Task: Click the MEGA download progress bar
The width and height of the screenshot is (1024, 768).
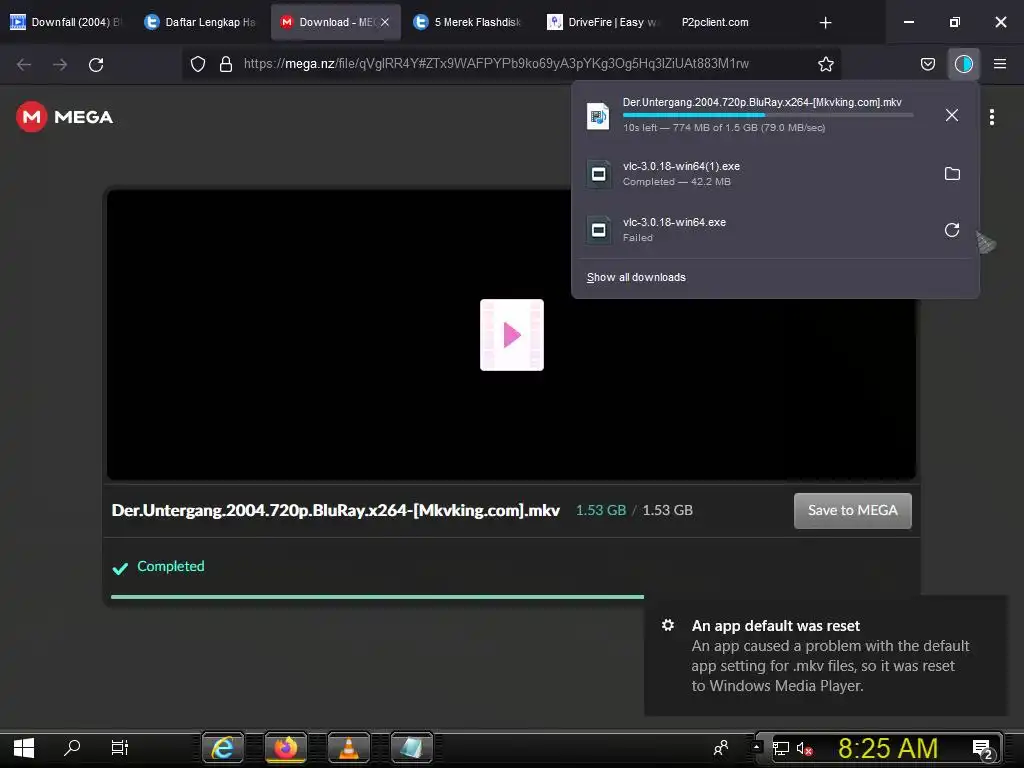Action: pyautogui.click(x=377, y=597)
